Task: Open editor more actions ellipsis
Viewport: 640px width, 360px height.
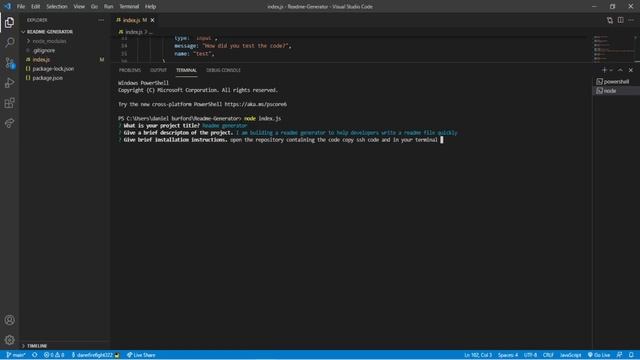Action: pyautogui.click(x=631, y=20)
